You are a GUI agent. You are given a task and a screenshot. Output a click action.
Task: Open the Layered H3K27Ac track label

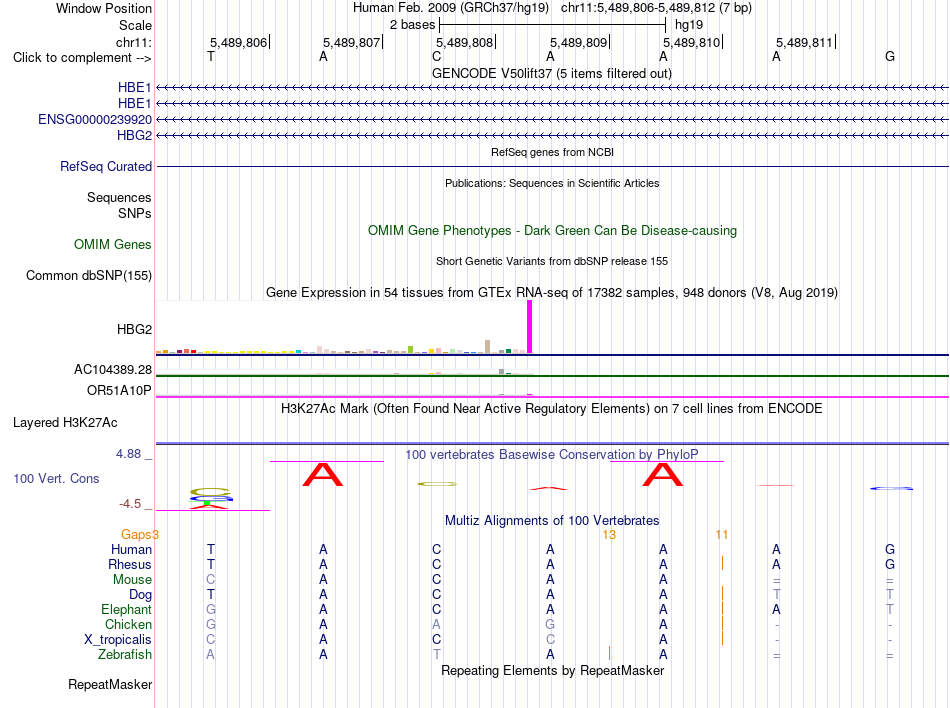pos(65,422)
